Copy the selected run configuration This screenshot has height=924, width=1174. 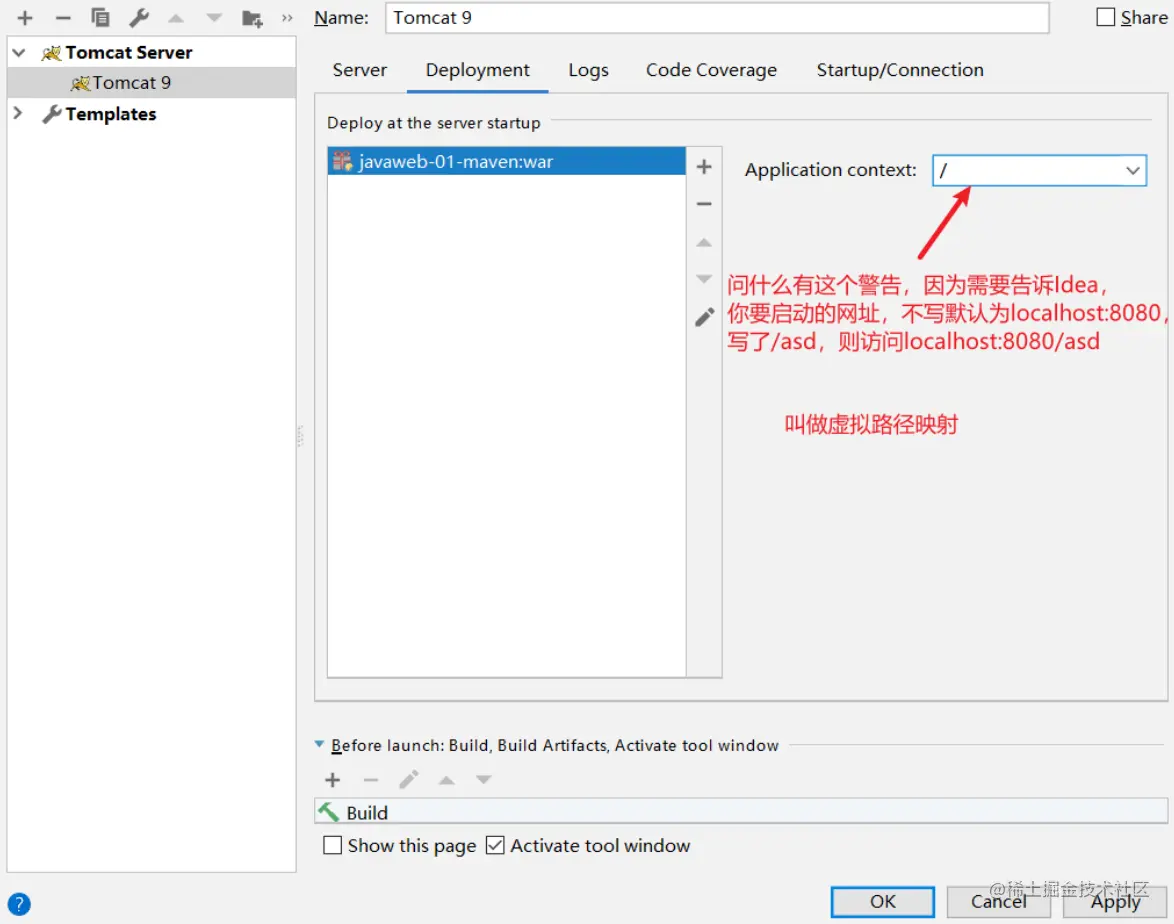(x=100, y=18)
